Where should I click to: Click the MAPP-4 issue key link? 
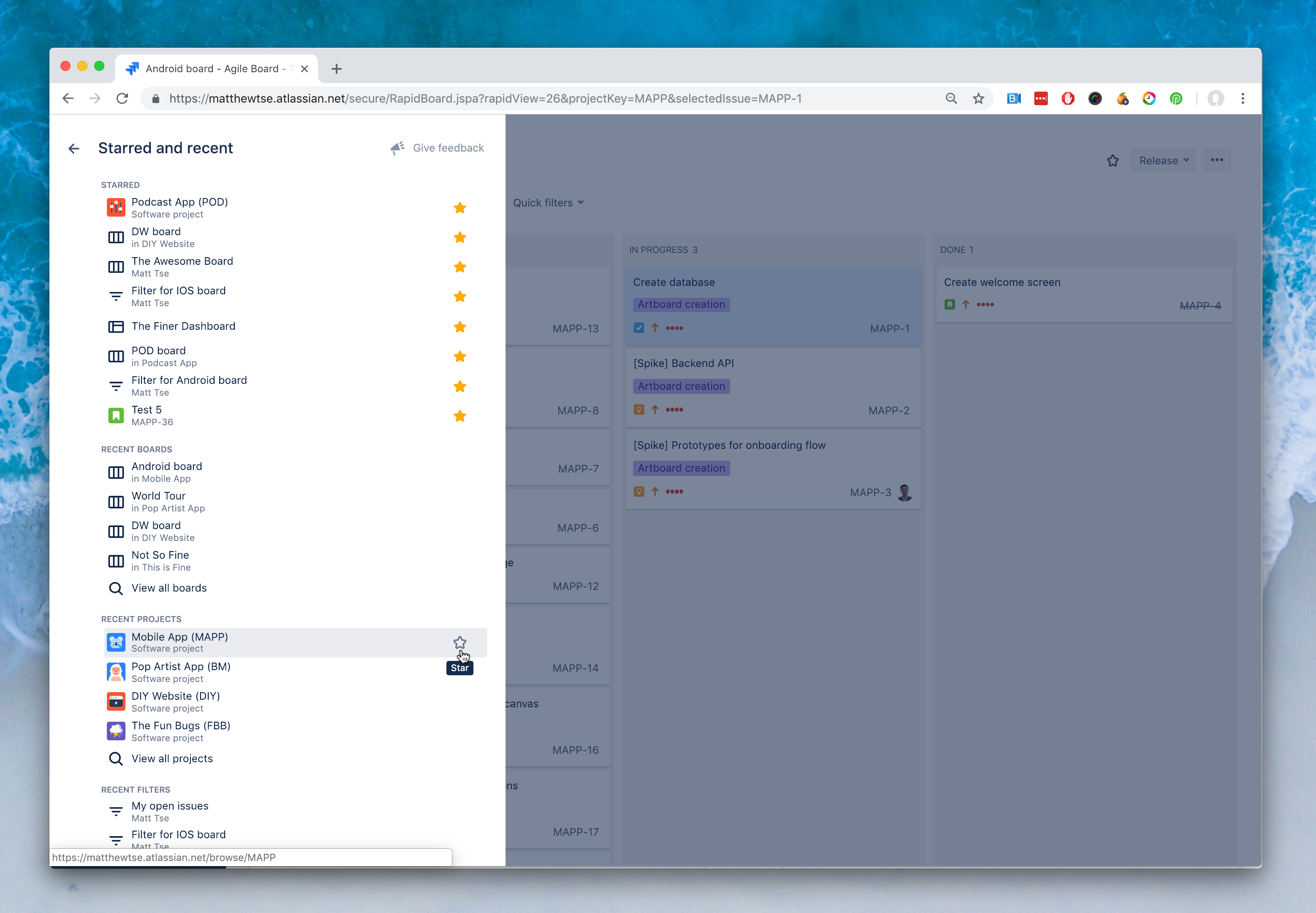[x=1200, y=306]
